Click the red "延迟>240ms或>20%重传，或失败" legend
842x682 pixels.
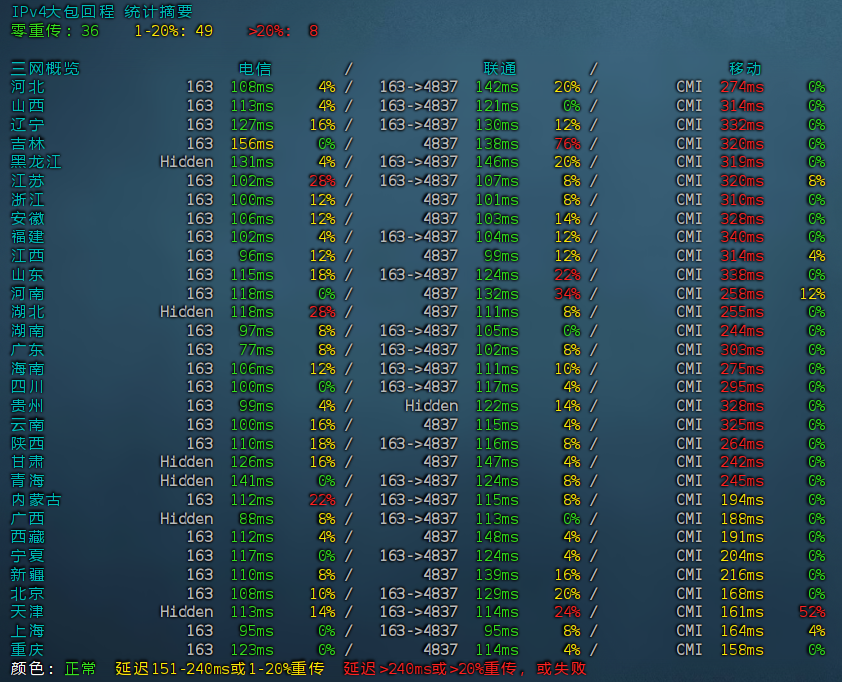(x=465, y=669)
